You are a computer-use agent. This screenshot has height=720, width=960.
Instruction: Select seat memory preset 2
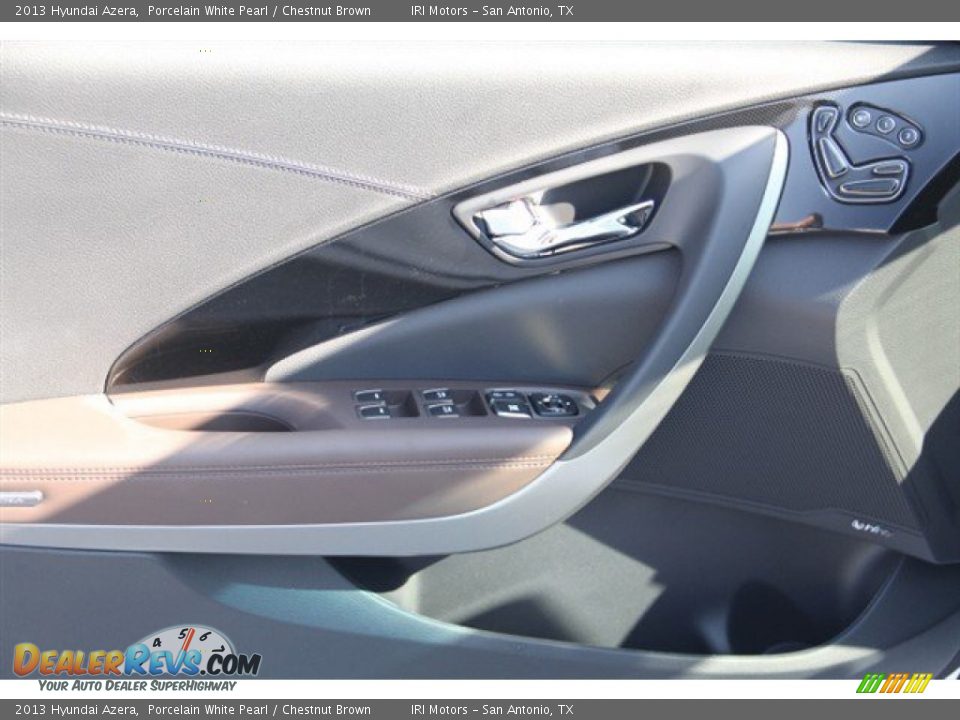[x=908, y=136]
